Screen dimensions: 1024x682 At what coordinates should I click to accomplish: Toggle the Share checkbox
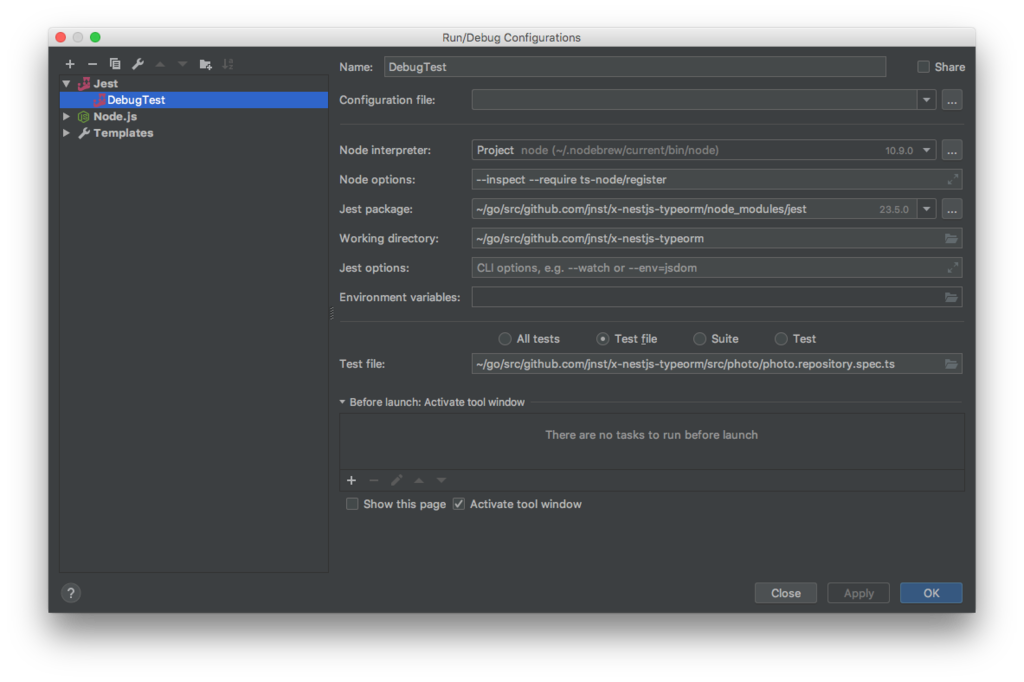click(923, 67)
